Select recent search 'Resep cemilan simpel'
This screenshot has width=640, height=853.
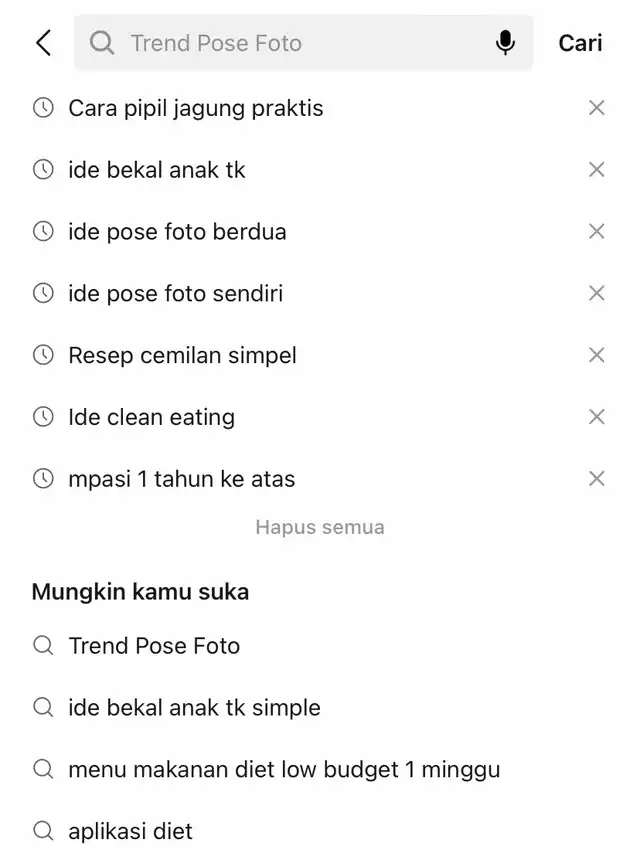[182, 355]
